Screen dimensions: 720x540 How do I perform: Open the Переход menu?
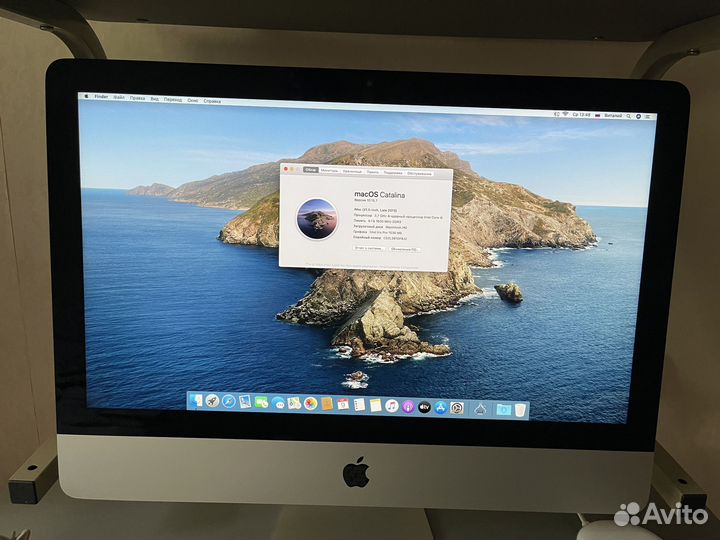click(x=173, y=100)
